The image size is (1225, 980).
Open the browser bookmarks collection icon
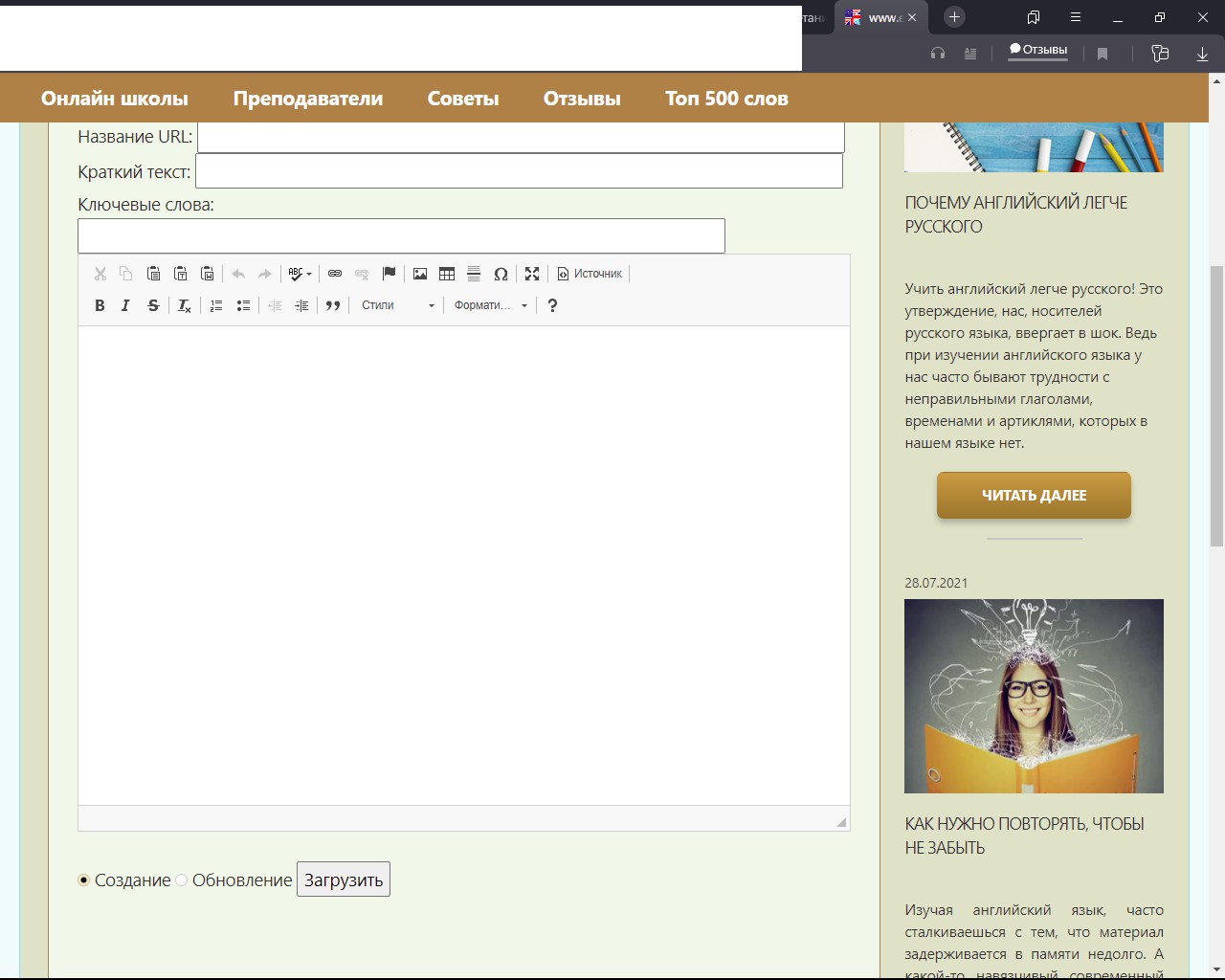(x=1034, y=17)
